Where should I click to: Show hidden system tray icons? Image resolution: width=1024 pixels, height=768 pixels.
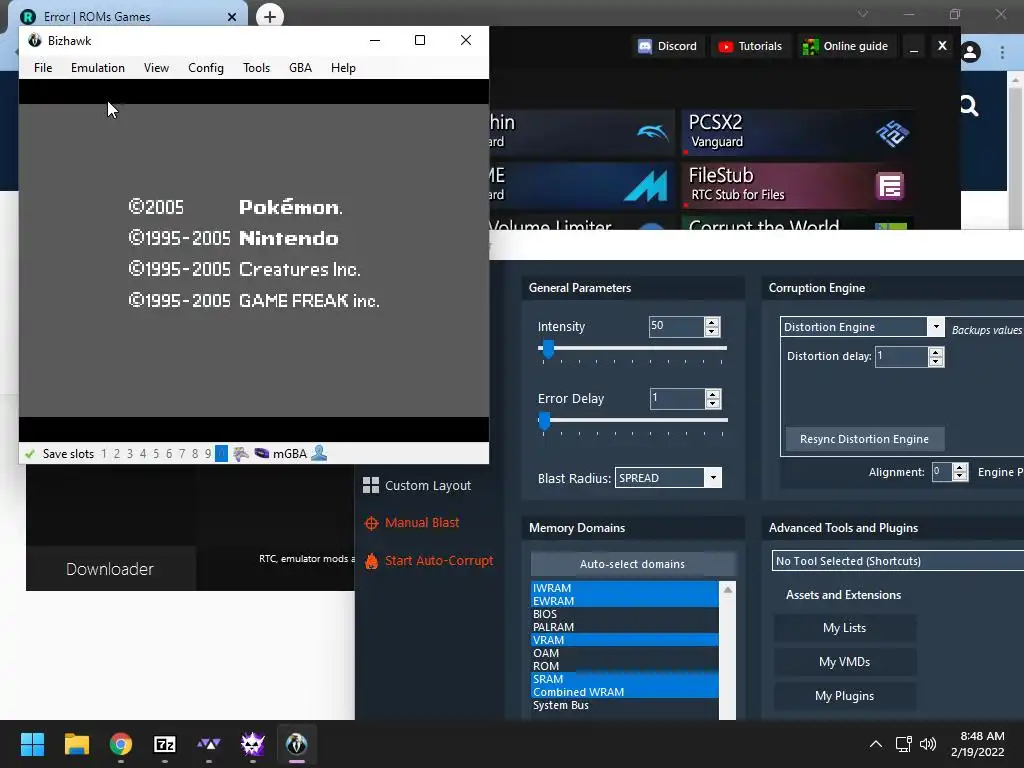coord(876,744)
